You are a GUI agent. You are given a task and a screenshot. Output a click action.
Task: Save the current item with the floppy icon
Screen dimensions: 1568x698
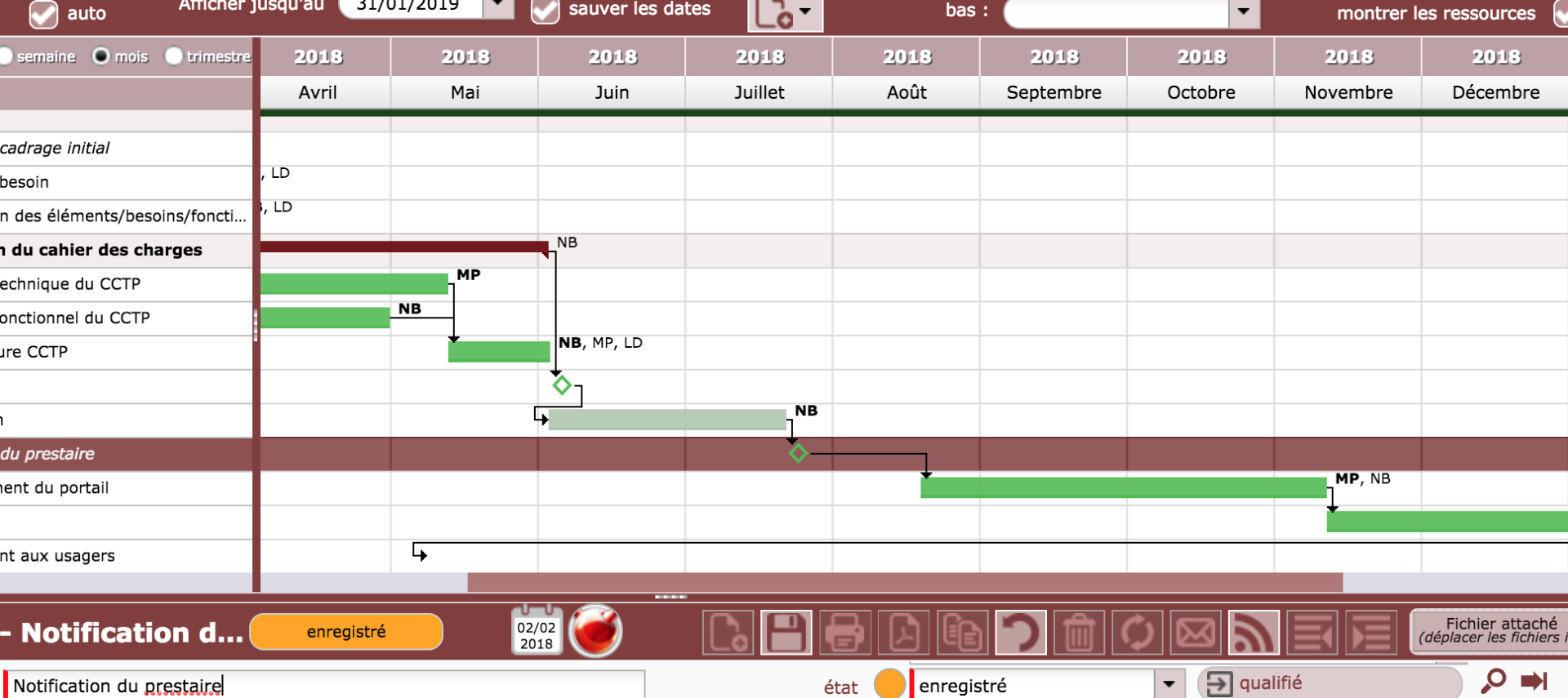786,633
